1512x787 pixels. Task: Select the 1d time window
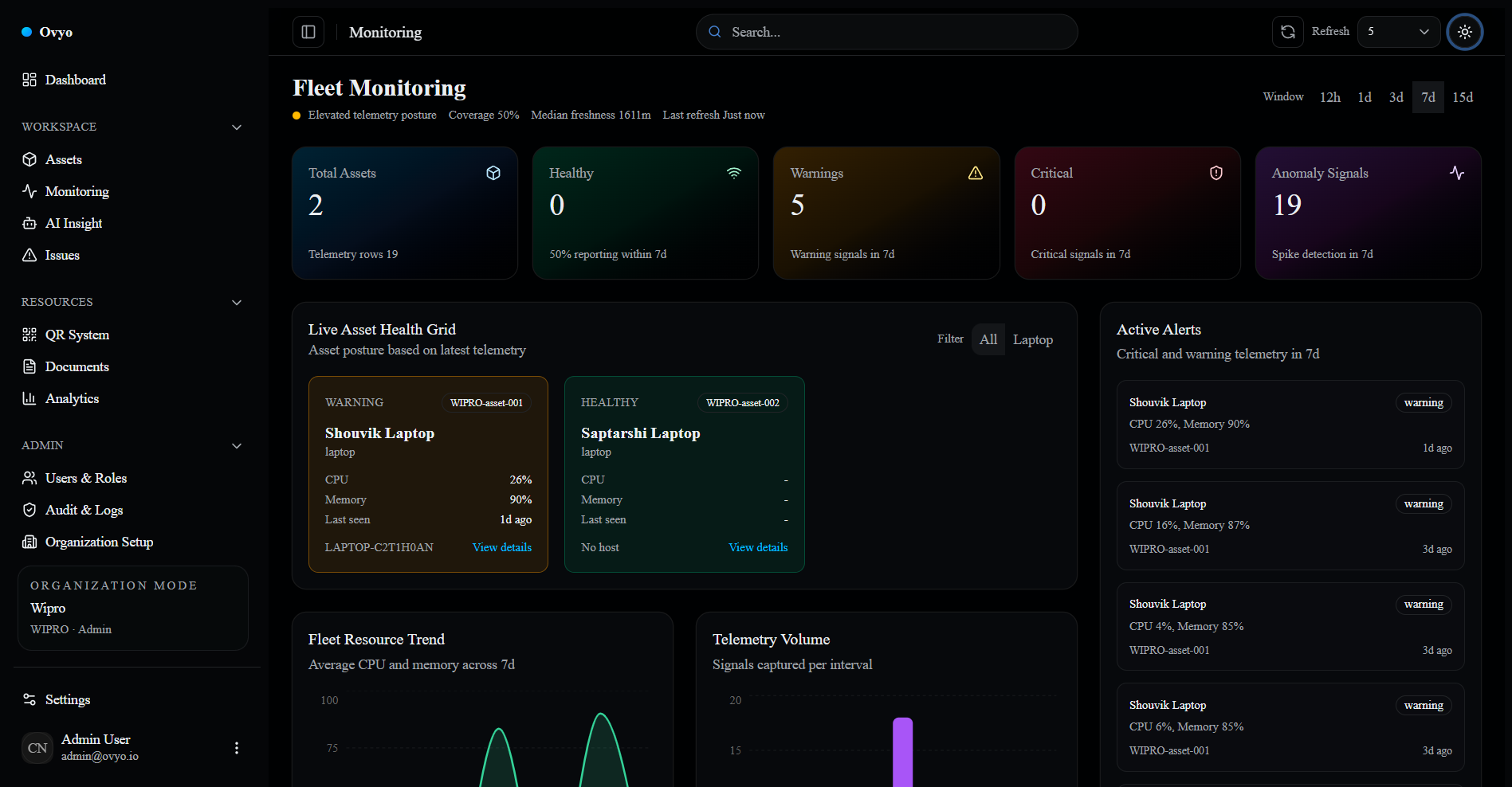coord(1365,97)
